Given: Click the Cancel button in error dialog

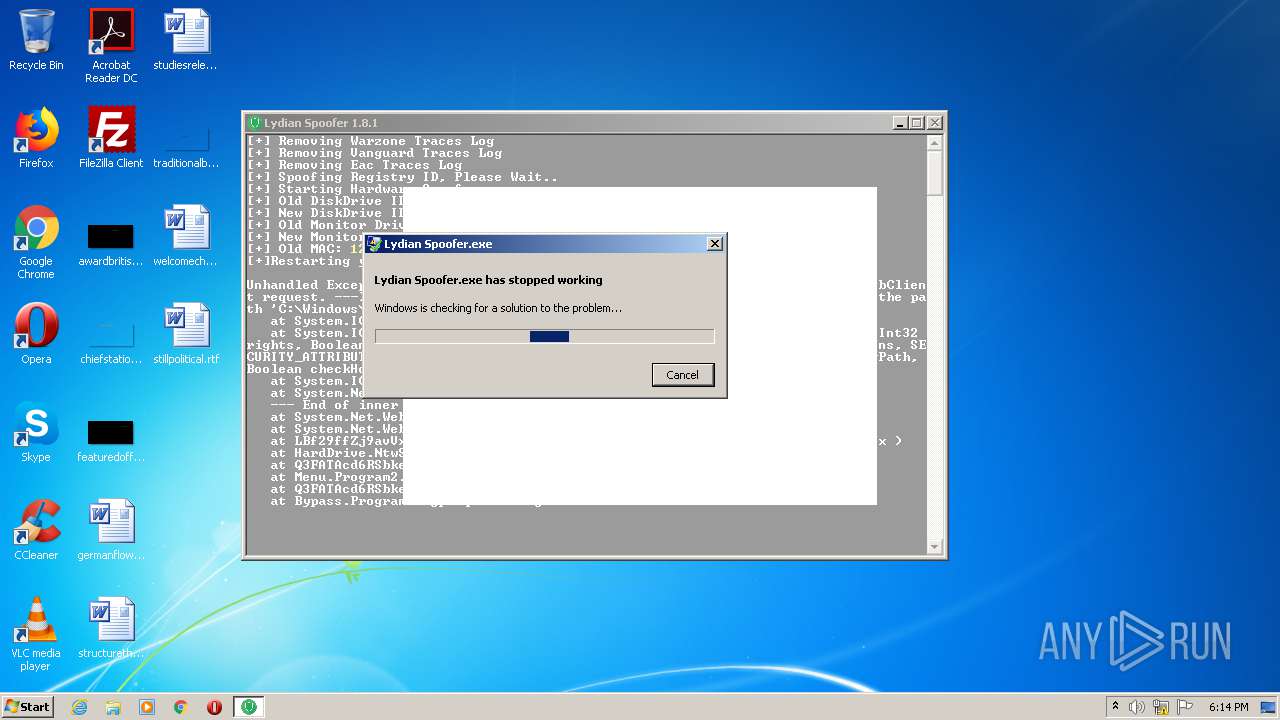Looking at the screenshot, I should (x=682, y=375).
